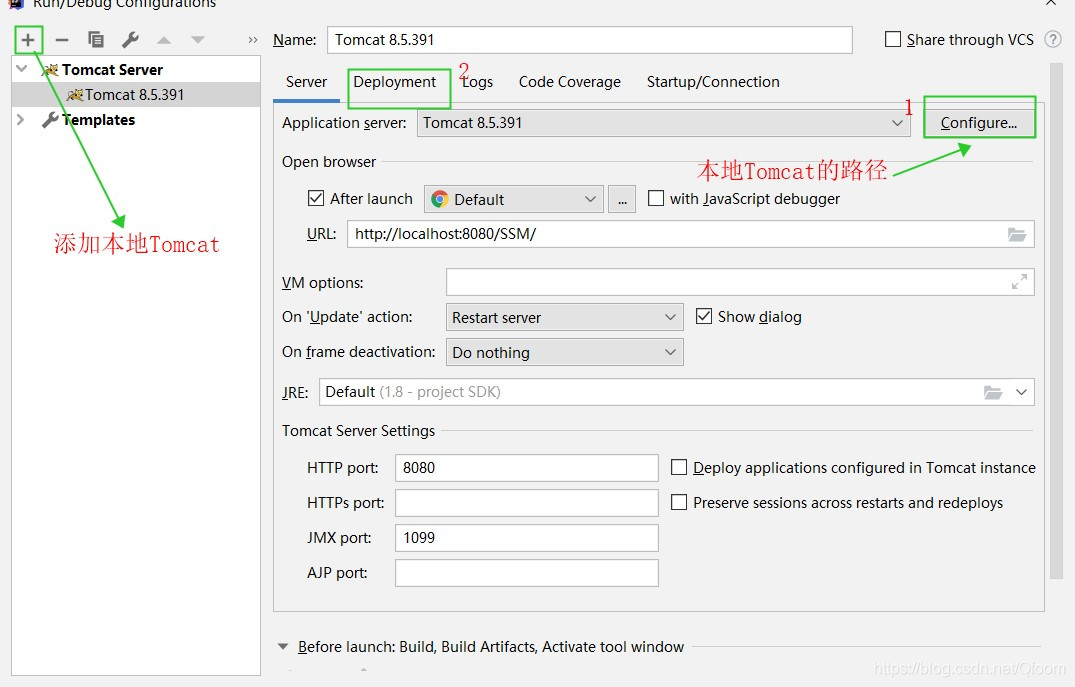The height and width of the screenshot is (687, 1075).
Task: Switch to Code Coverage tab
Action: pyautogui.click(x=570, y=82)
